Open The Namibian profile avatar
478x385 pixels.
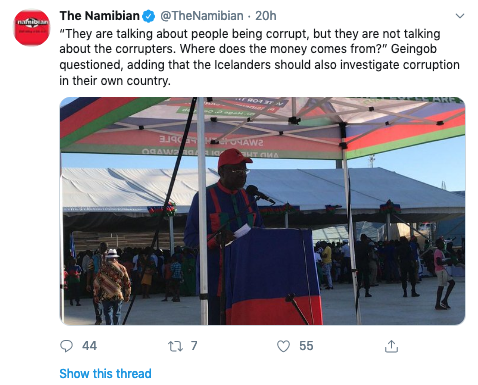tap(32, 28)
